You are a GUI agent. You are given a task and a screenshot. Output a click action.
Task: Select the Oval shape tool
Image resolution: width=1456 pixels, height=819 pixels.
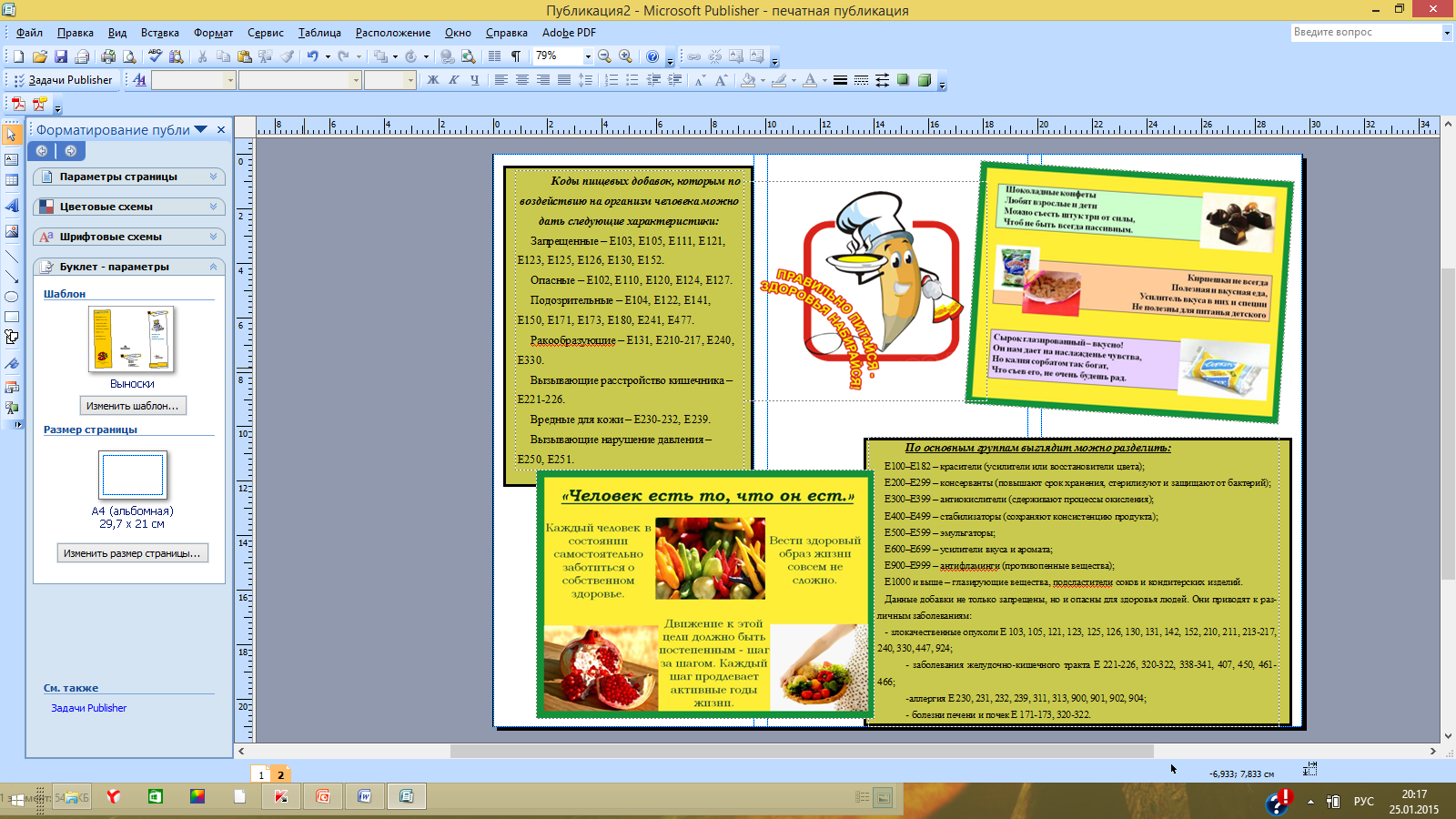tap(12, 297)
